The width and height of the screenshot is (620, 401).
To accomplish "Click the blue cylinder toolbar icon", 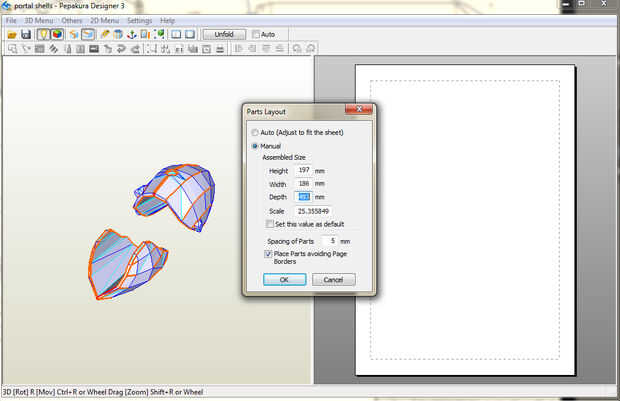I will (118, 35).
